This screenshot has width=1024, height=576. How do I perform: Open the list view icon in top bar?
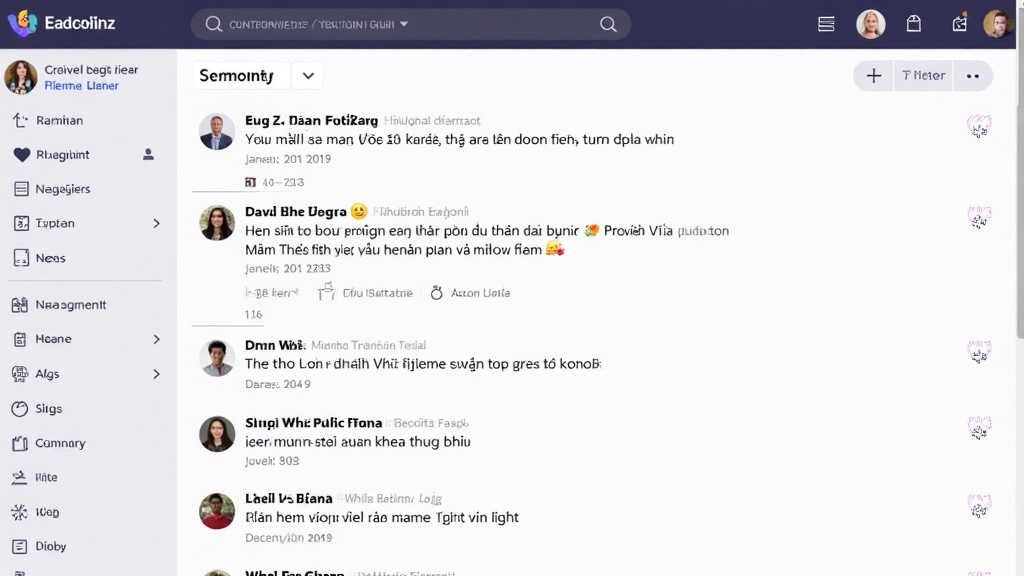[x=826, y=24]
